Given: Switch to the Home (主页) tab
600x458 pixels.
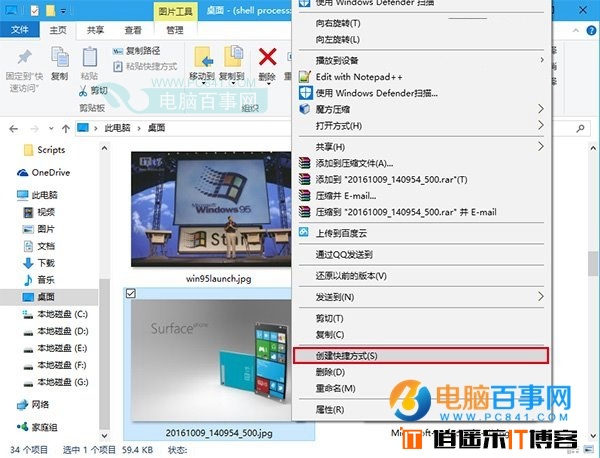Looking at the screenshot, I should 58,30.
